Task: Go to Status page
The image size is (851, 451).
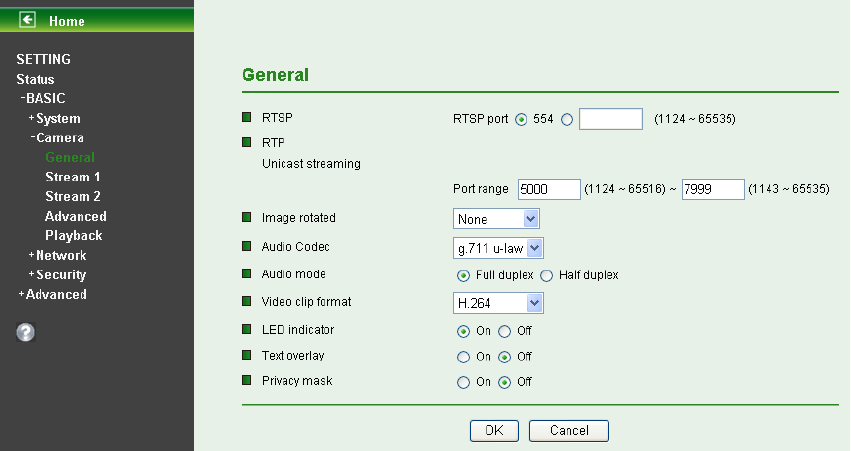Action: tap(35, 79)
